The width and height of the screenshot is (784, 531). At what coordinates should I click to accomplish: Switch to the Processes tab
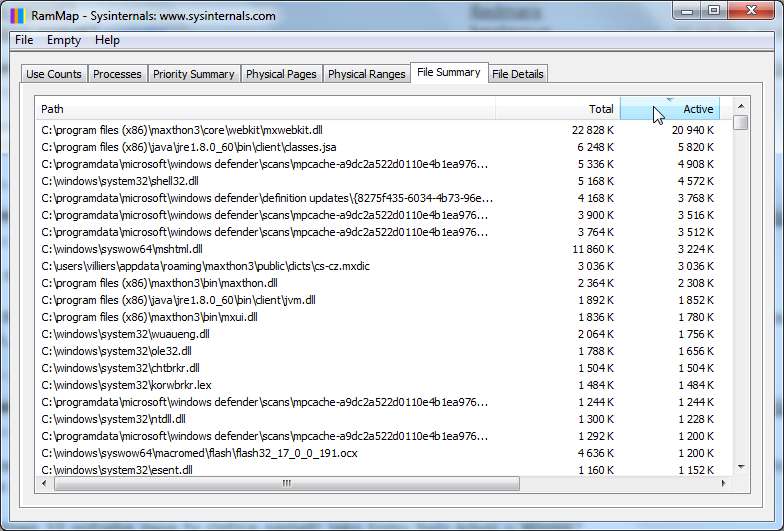[117, 74]
